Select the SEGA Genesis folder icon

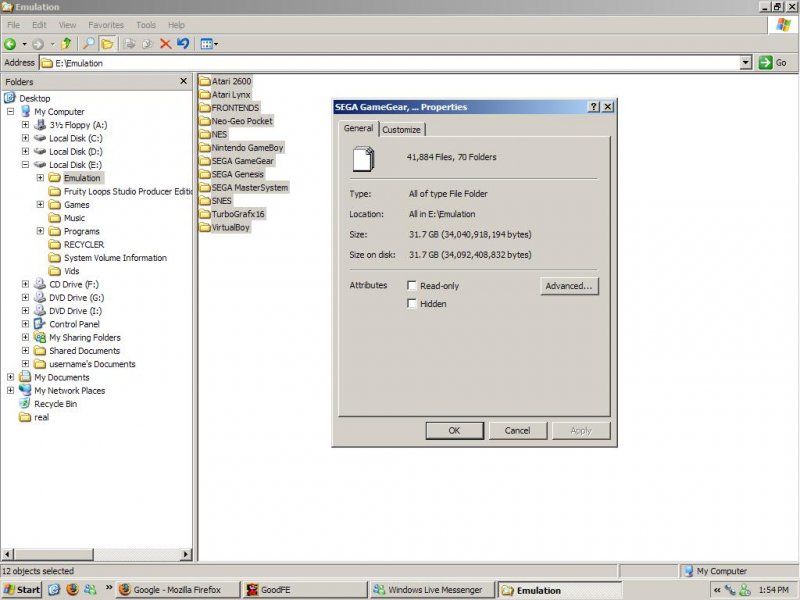pyautogui.click(x=205, y=174)
